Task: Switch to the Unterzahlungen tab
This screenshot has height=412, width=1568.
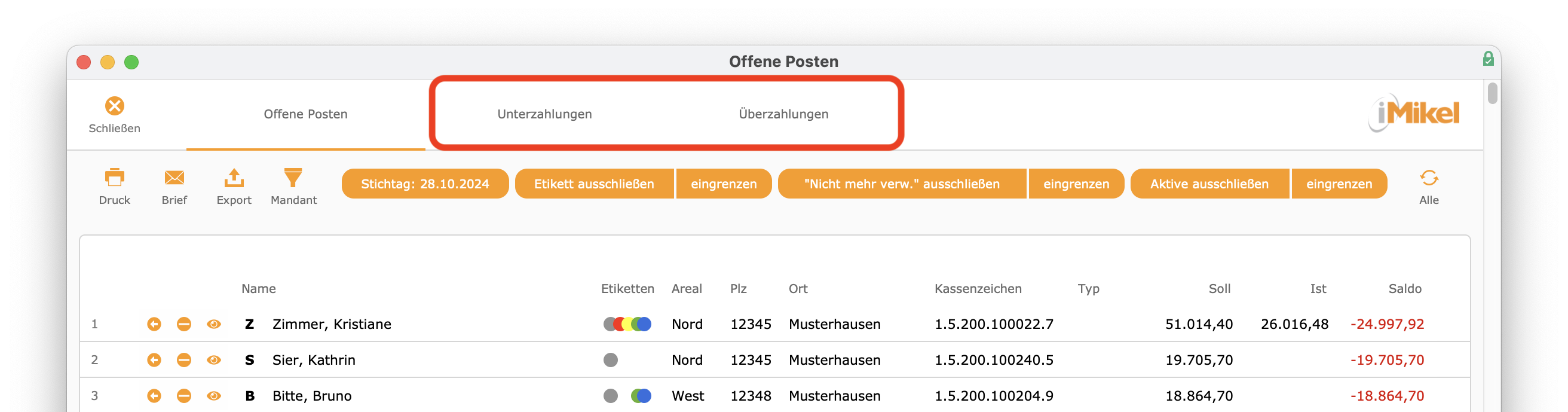Action: 544,115
